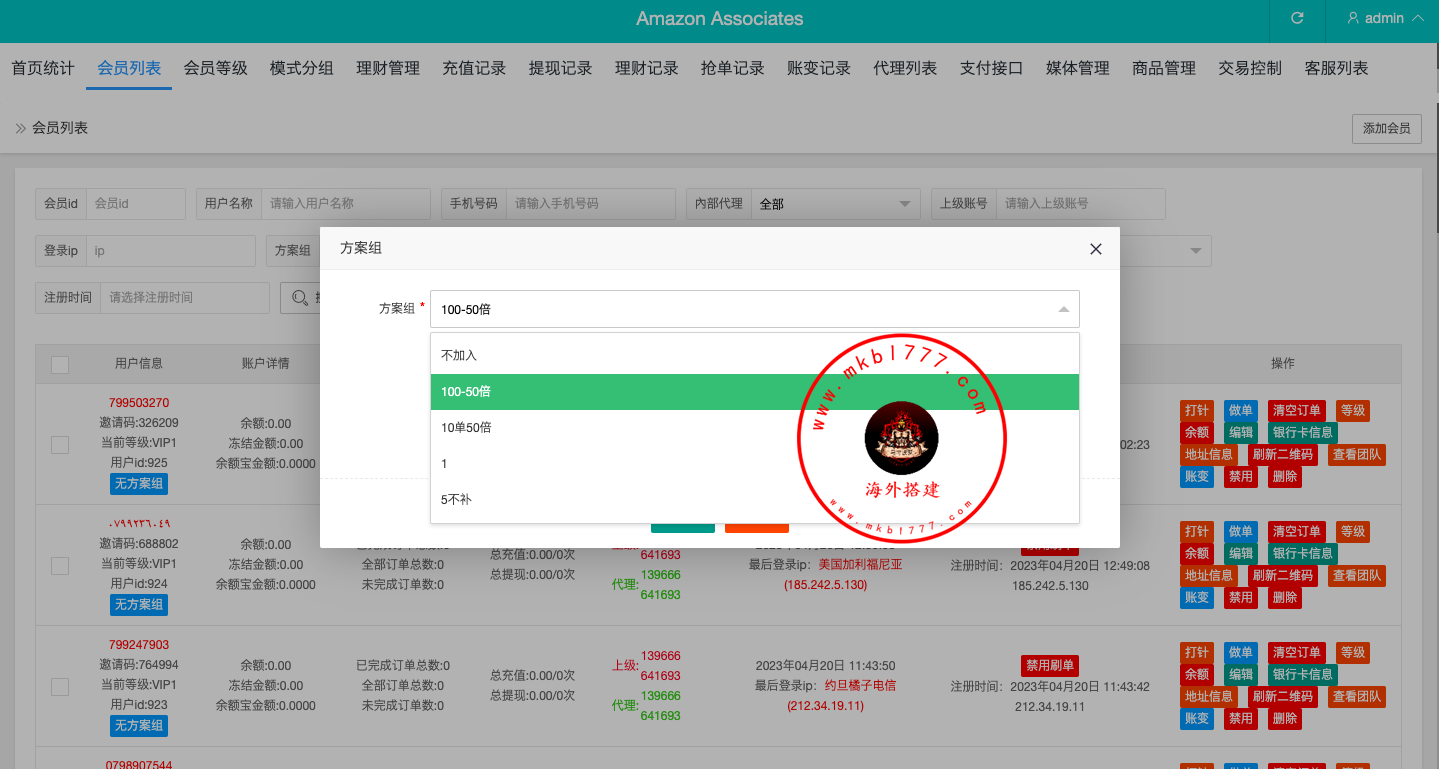The image size is (1439, 769).
Task: Open the 注册时间 date picker field
Action: tap(185, 297)
